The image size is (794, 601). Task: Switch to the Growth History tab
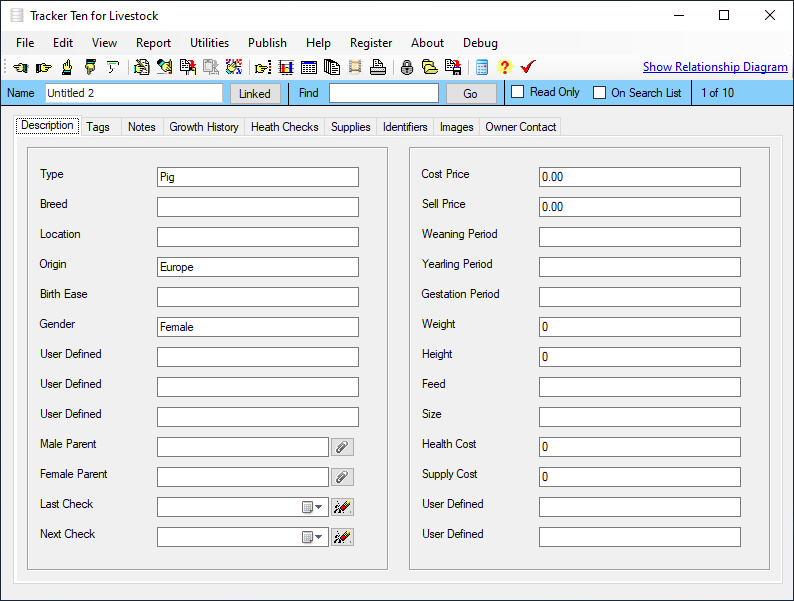[x=204, y=127]
